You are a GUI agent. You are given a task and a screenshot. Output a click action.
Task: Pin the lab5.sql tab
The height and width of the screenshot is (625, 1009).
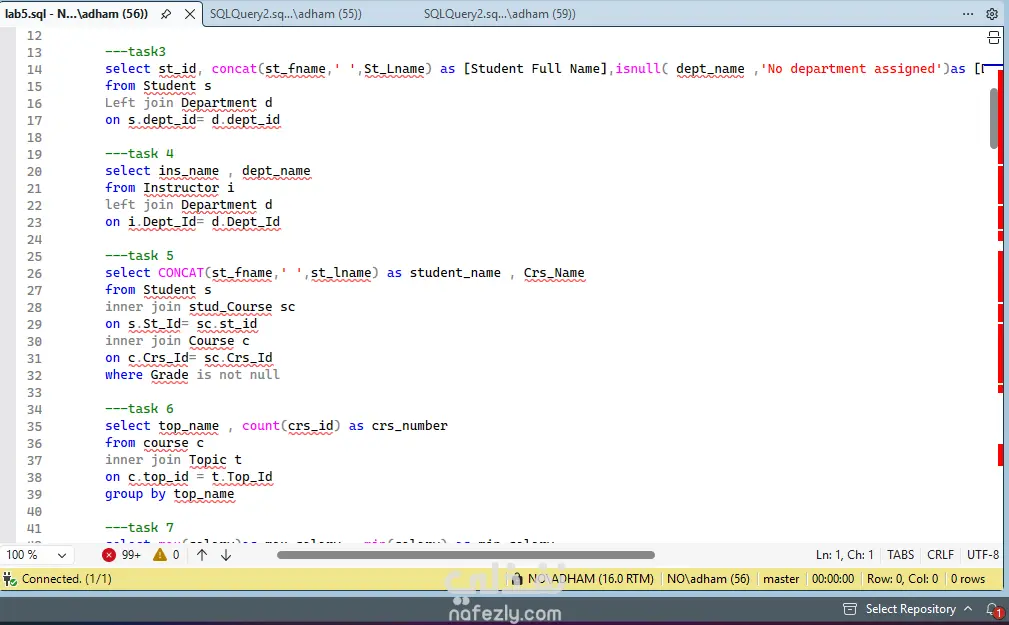pyautogui.click(x=166, y=14)
